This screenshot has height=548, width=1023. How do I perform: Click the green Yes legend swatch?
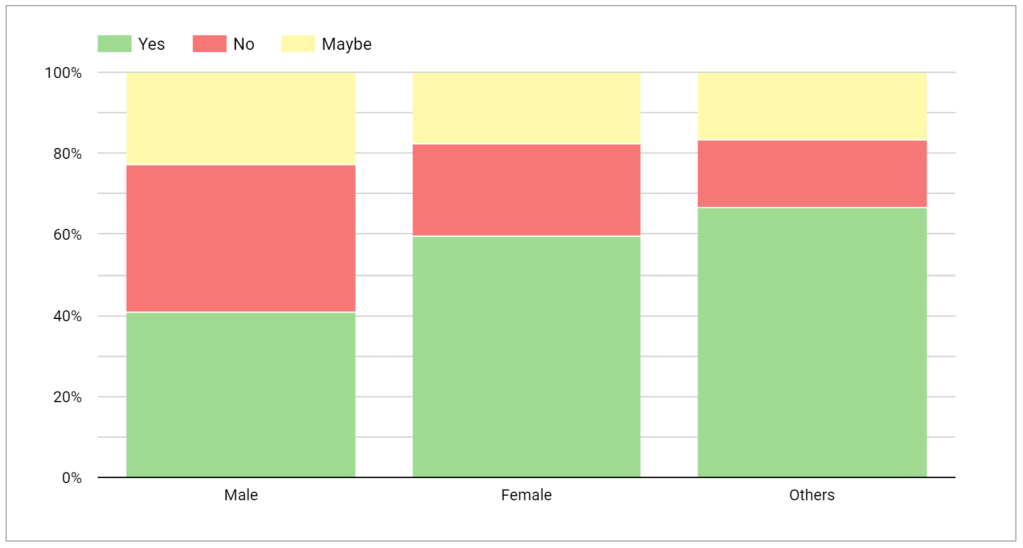click(x=113, y=44)
